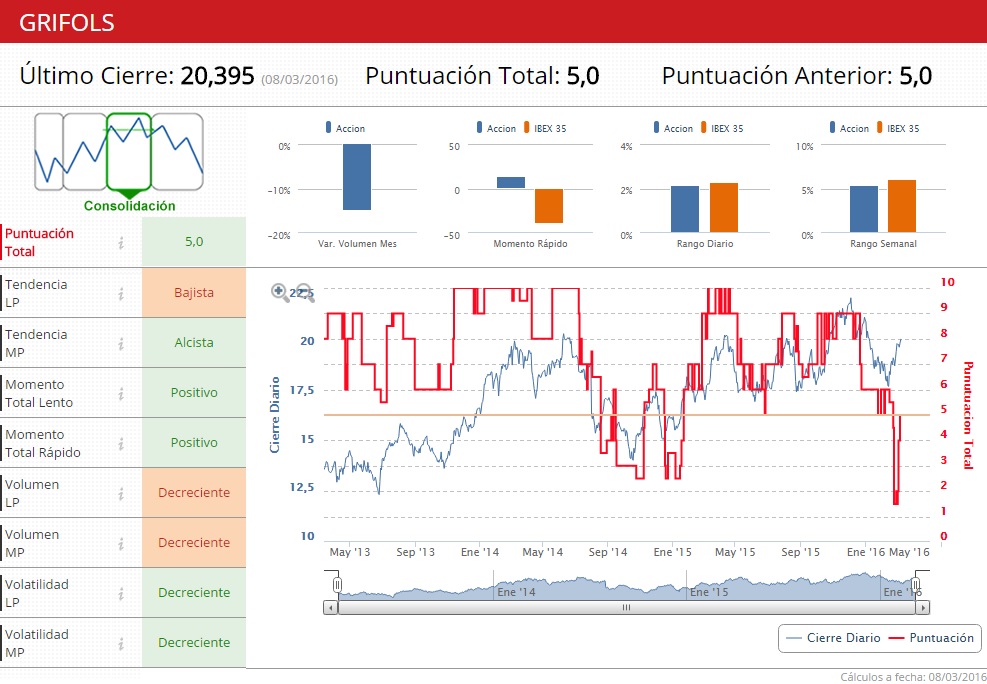Image resolution: width=987 pixels, height=684 pixels.
Task: Click Positivo value for Momento Total Lento
Action: 194,393
